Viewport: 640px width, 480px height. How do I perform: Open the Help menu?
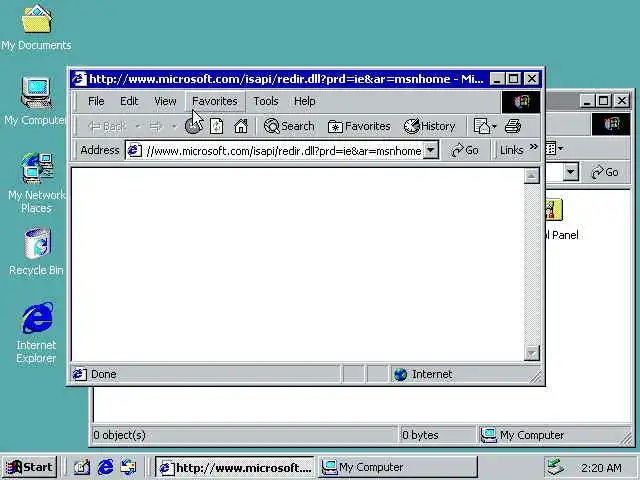(304, 101)
